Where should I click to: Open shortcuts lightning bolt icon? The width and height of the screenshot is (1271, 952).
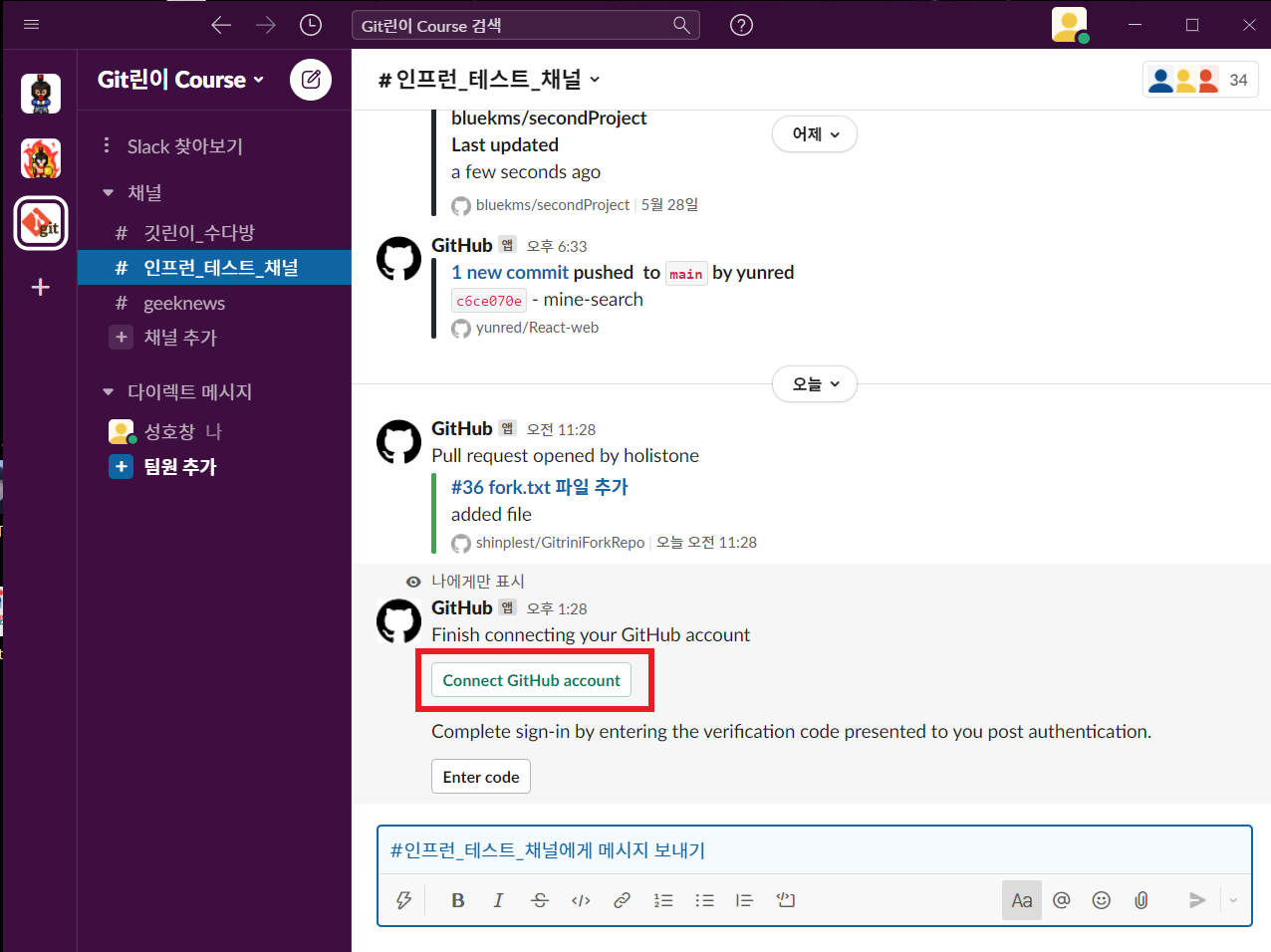pos(403,900)
